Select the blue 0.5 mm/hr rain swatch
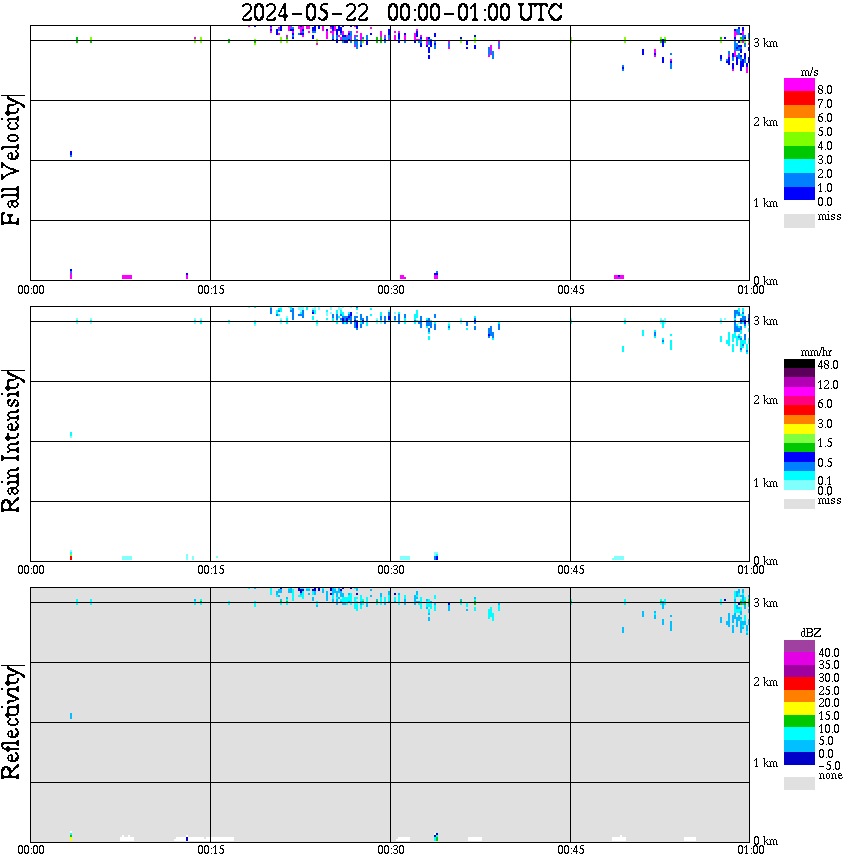The height and width of the screenshot is (868, 850). 799,457
